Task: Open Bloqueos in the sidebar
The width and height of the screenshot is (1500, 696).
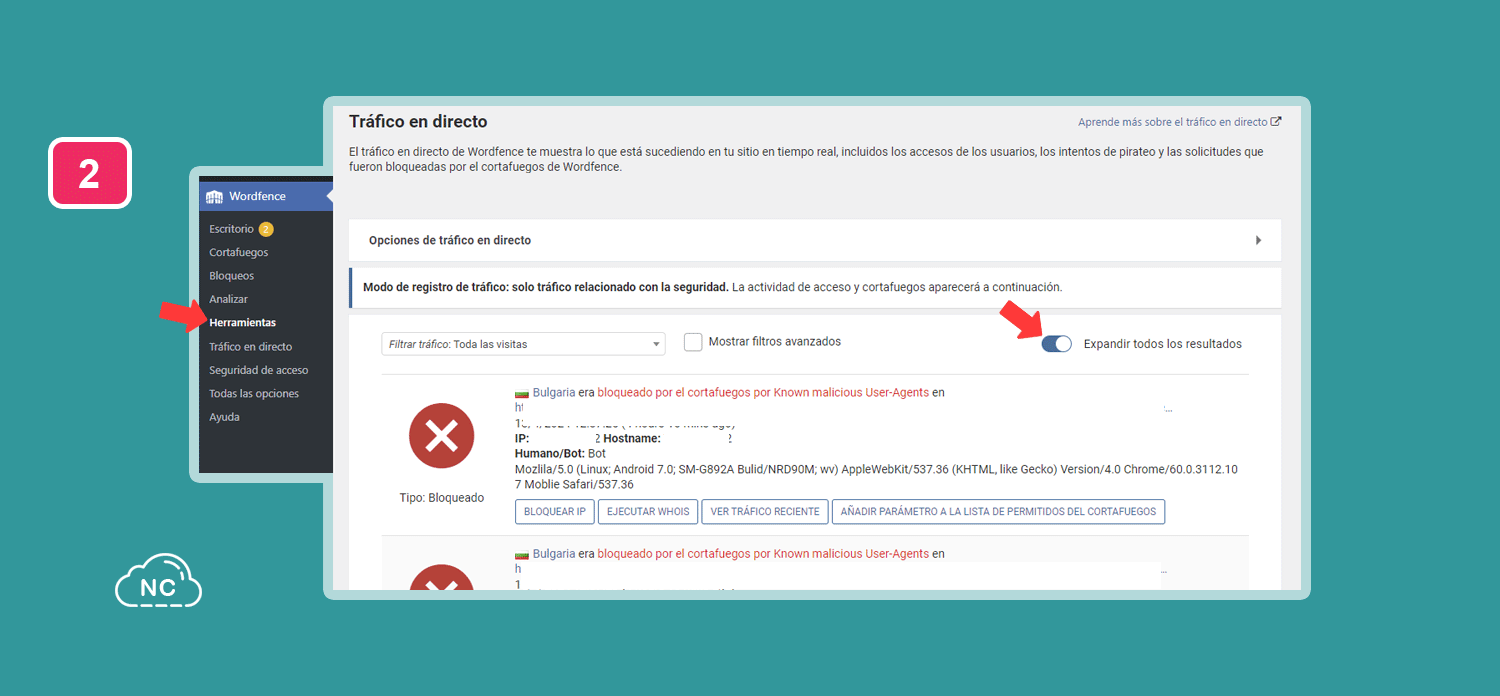Action: (231, 276)
